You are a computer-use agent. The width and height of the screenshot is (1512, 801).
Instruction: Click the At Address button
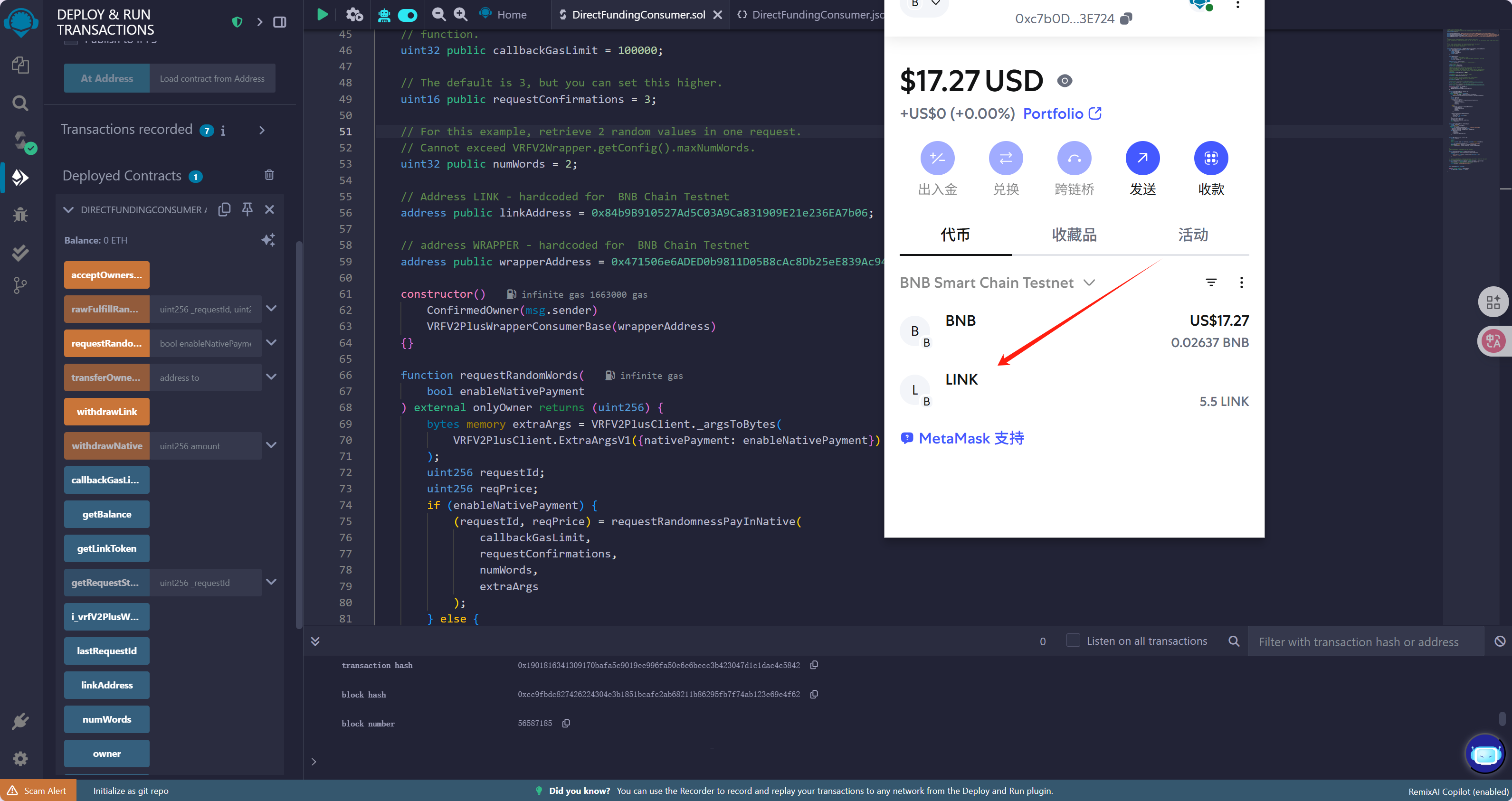point(107,78)
